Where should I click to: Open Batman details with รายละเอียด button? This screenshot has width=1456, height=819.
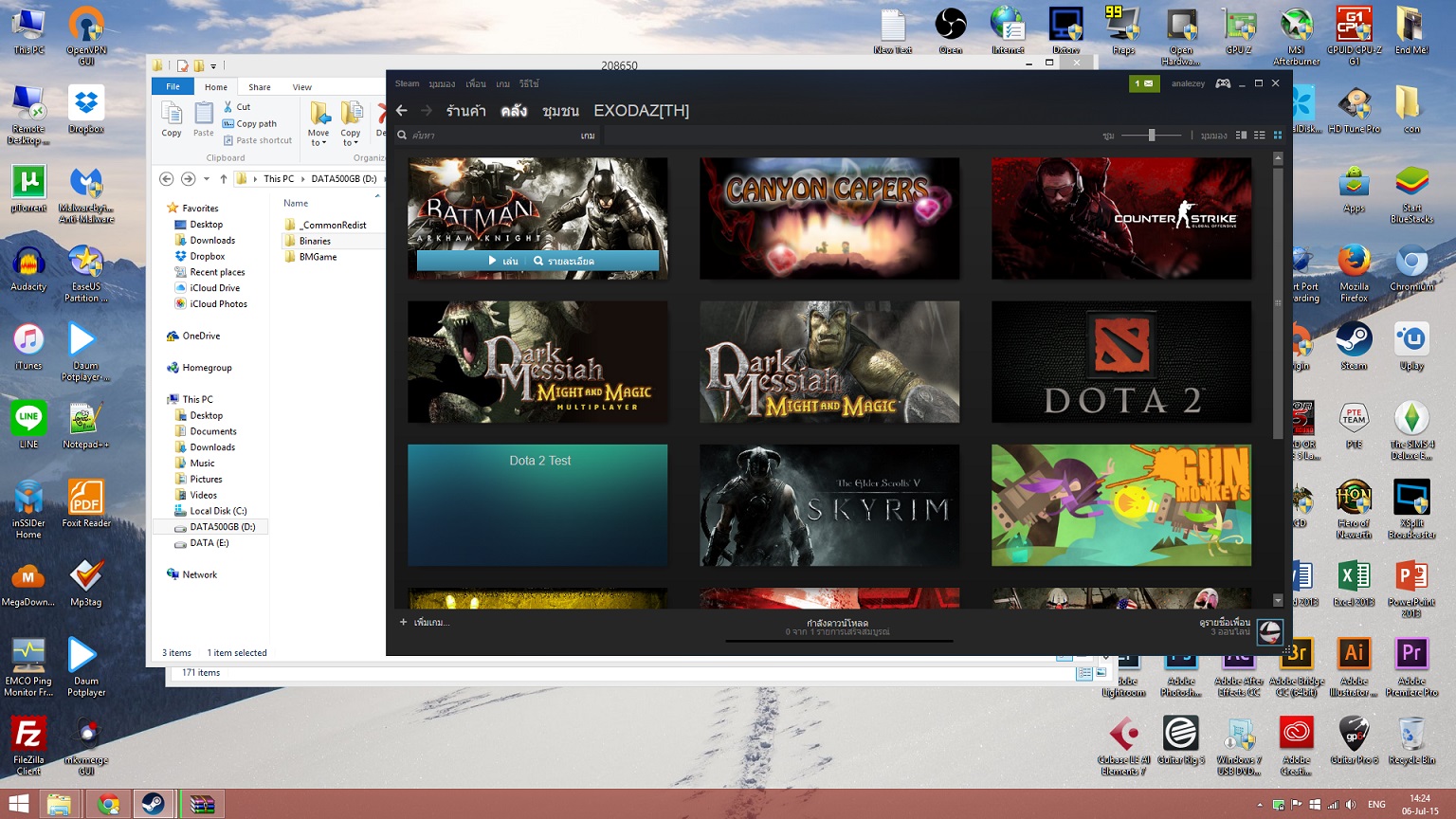click(564, 261)
